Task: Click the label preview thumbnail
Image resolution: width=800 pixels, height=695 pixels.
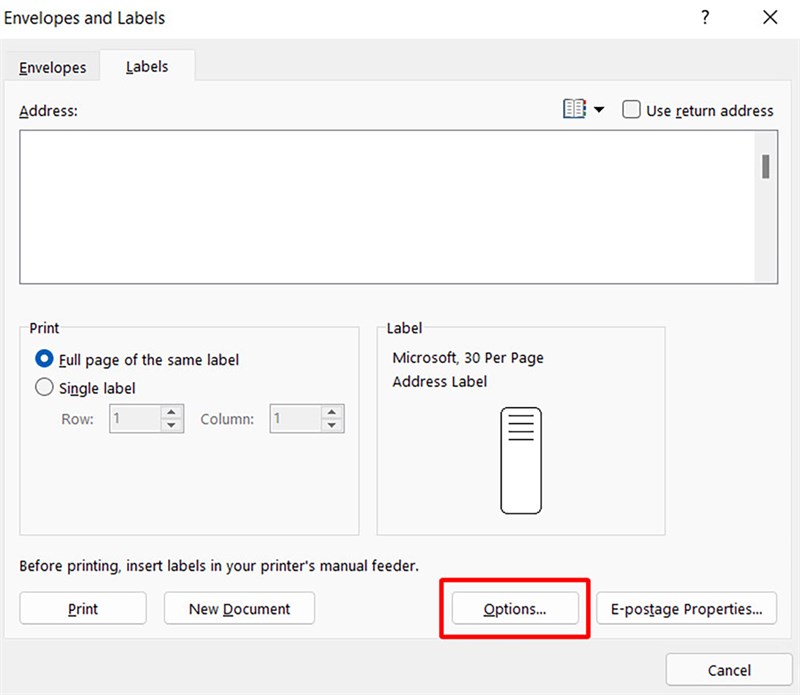Action: [520, 460]
